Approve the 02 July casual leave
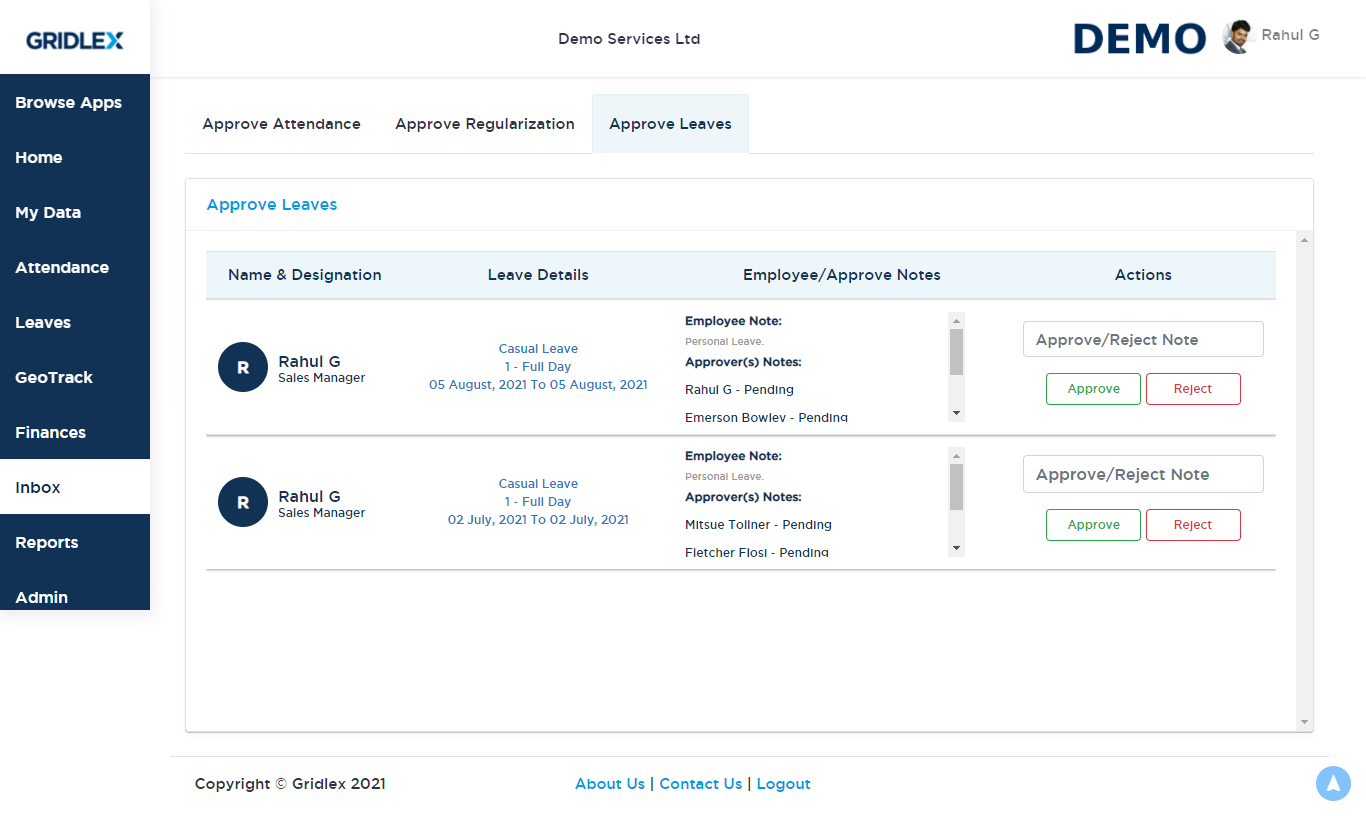The image size is (1366, 816). click(x=1093, y=524)
